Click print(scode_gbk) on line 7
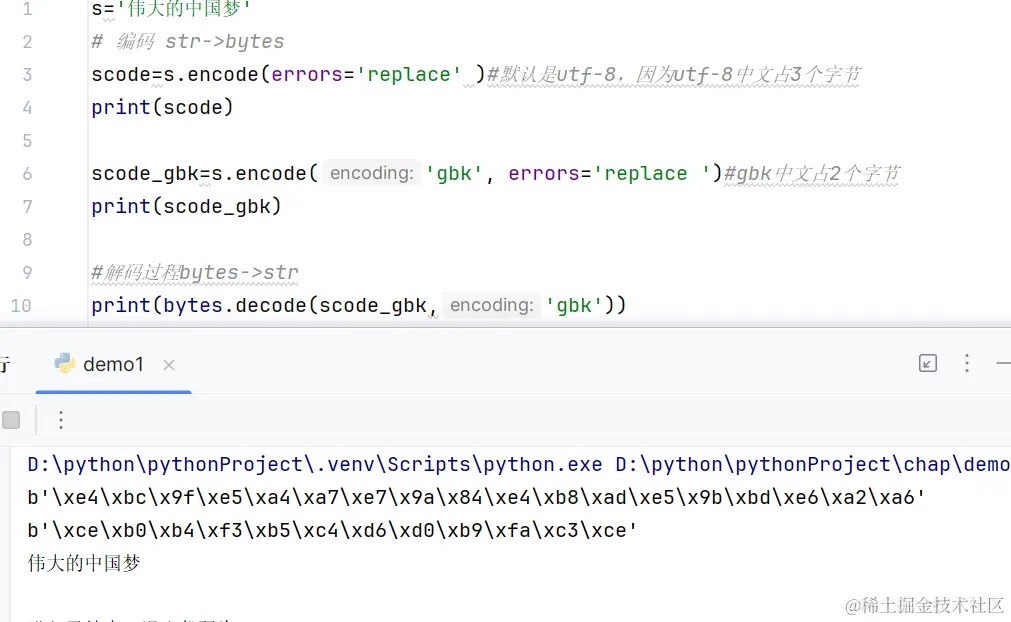The image size is (1011, 622). tap(186, 206)
